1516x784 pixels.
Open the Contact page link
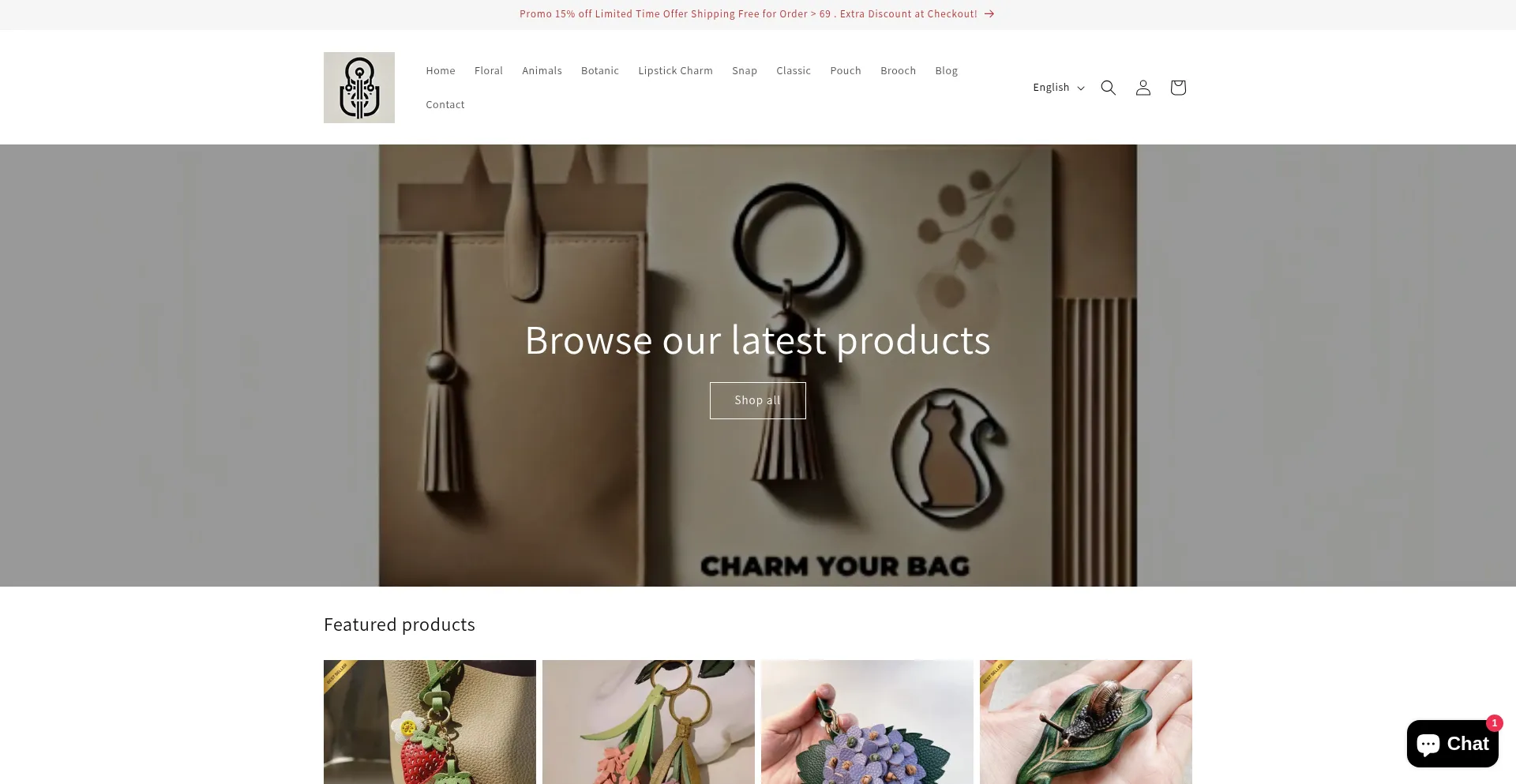pos(445,105)
